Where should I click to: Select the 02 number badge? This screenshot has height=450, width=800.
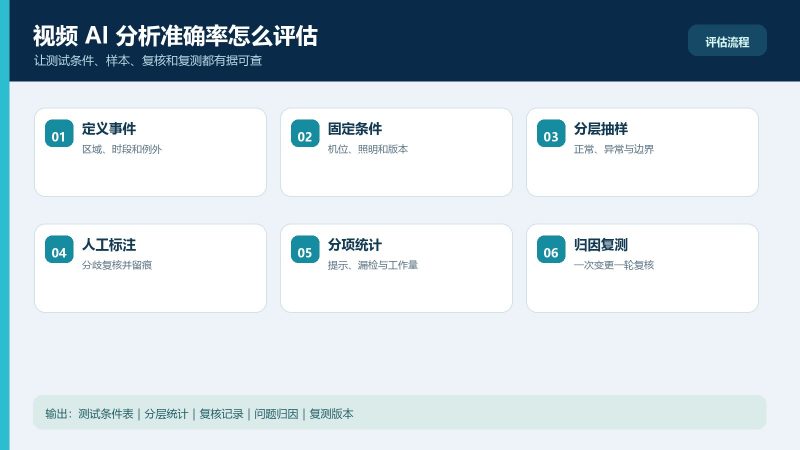click(x=305, y=133)
